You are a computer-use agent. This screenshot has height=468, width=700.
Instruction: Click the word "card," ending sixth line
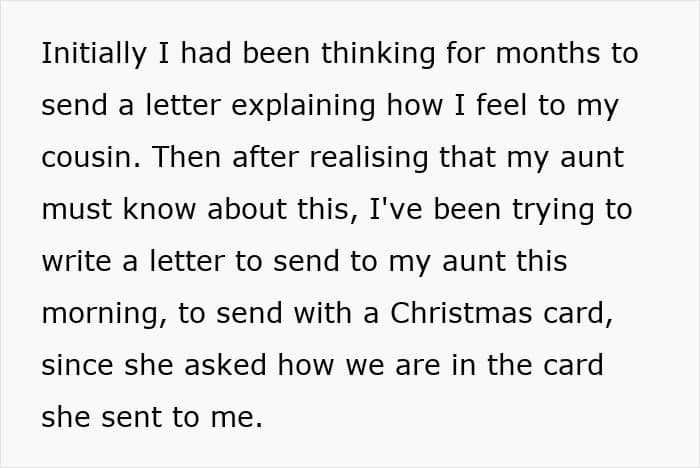pos(578,314)
